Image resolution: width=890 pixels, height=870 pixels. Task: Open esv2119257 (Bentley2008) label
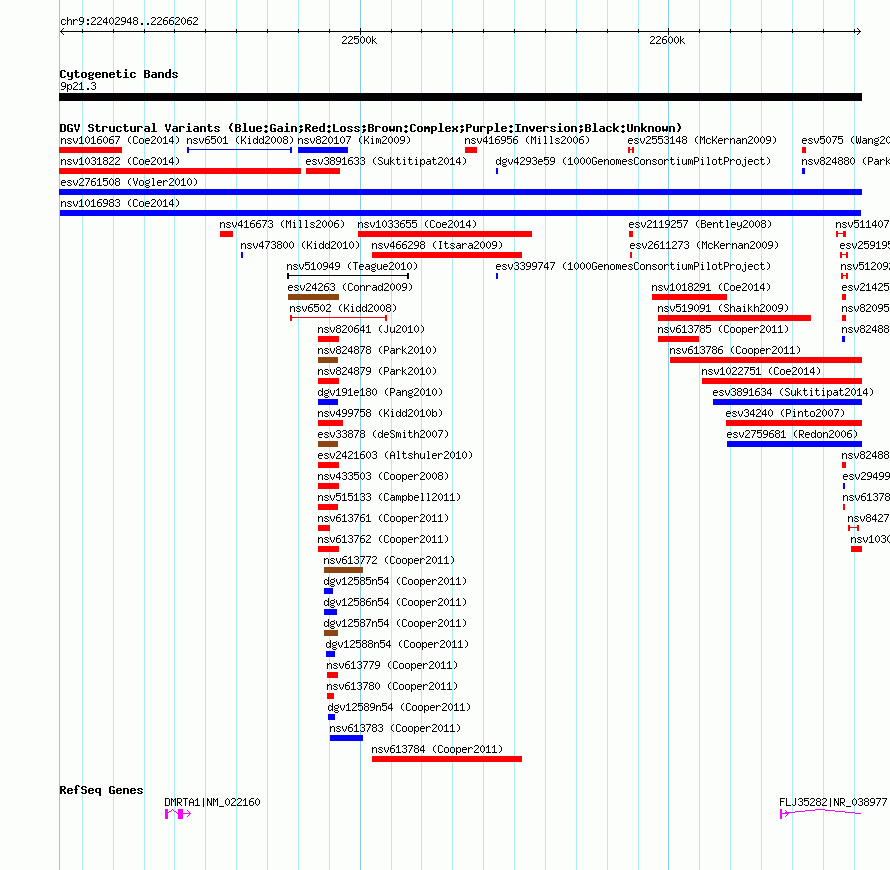[x=700, y=224]
